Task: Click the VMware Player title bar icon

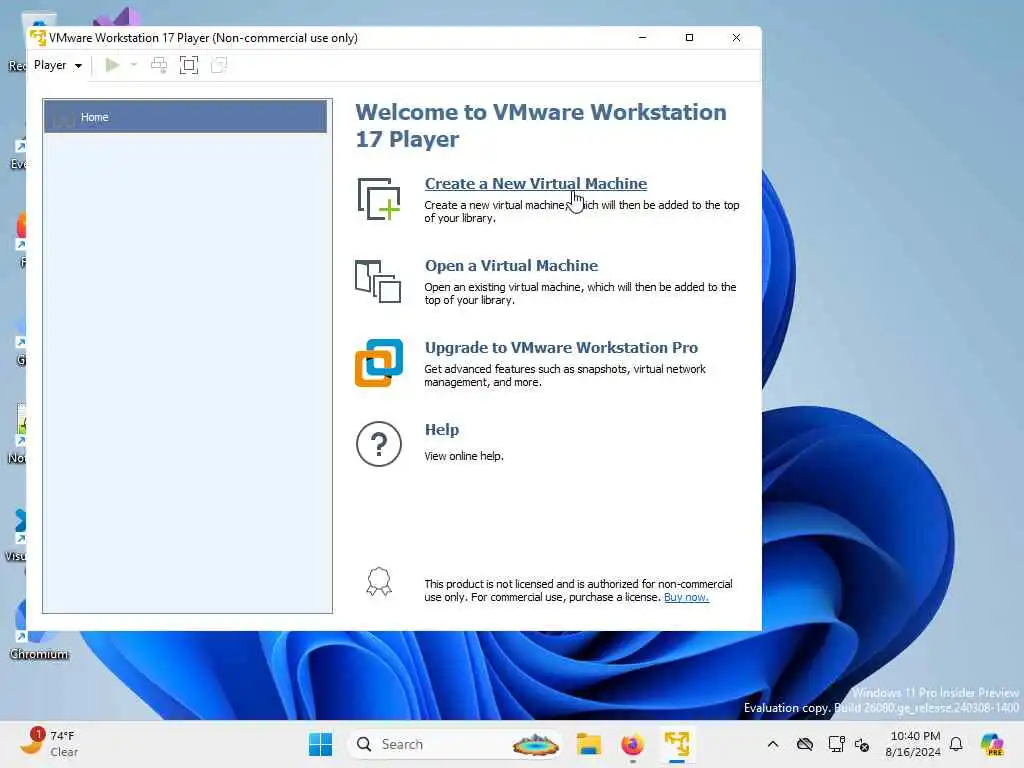Action: (x=38, y=38)
